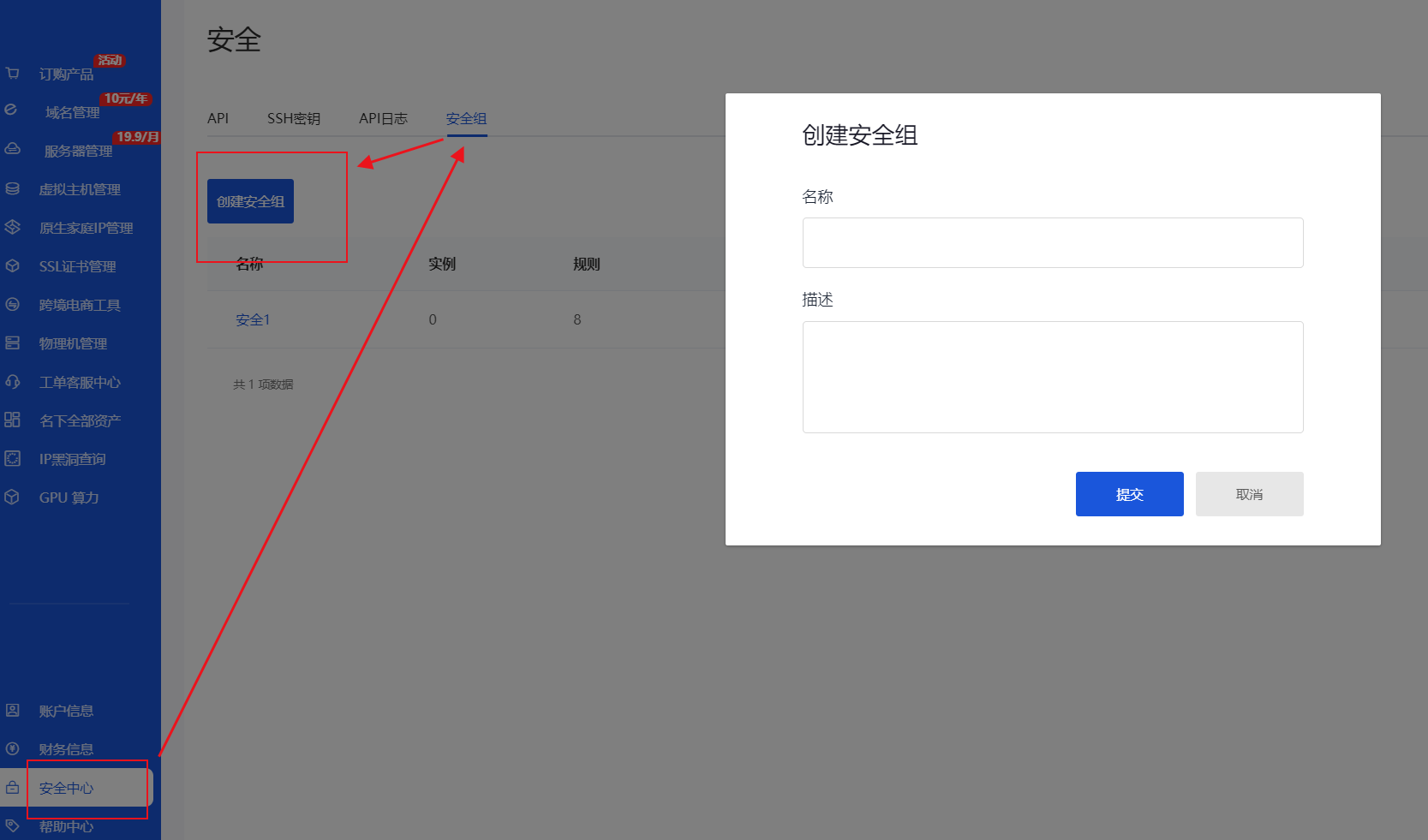The width and height of the screenshot is (1428, 840).
Task: Open 财务信息 in the sidebar
Action: tap(66, 749)
